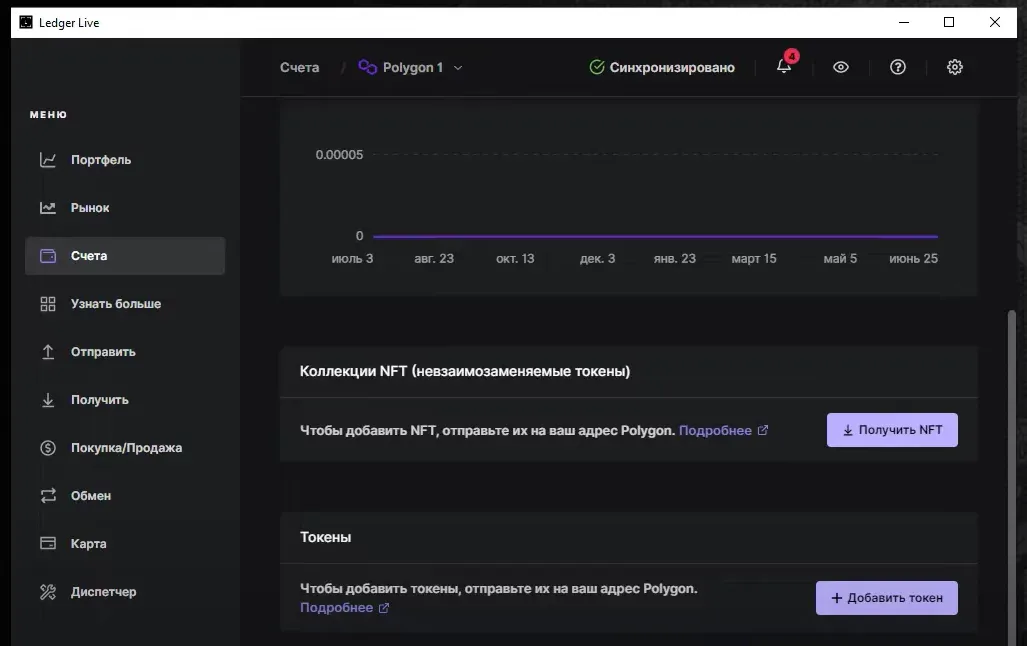The image size is (1027, 646).
Task: Open the Портфель sidebar menu item
Action: pos(124,160)
